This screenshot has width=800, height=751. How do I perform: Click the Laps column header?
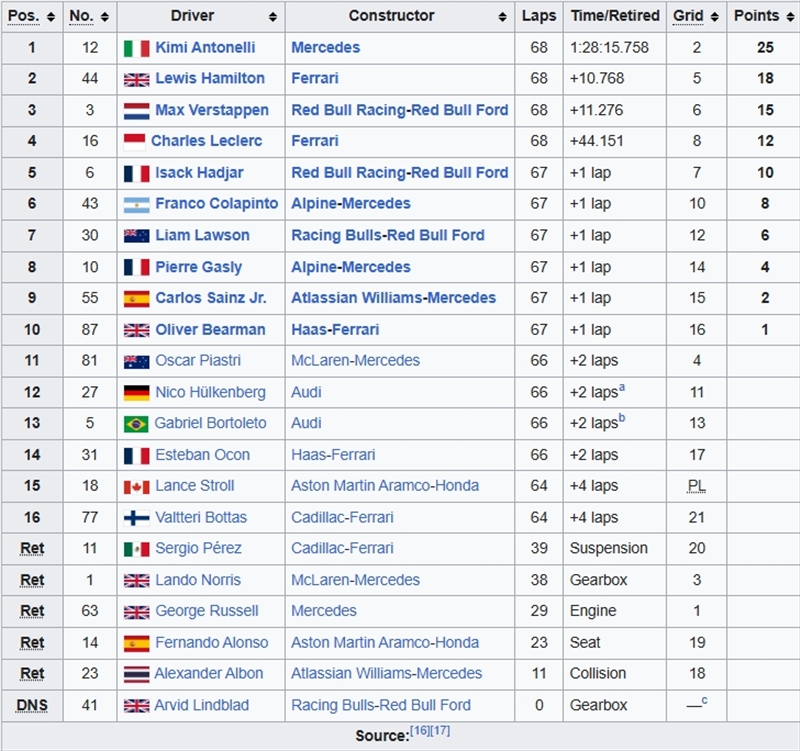pyautogui.click(x=539, y=16)
